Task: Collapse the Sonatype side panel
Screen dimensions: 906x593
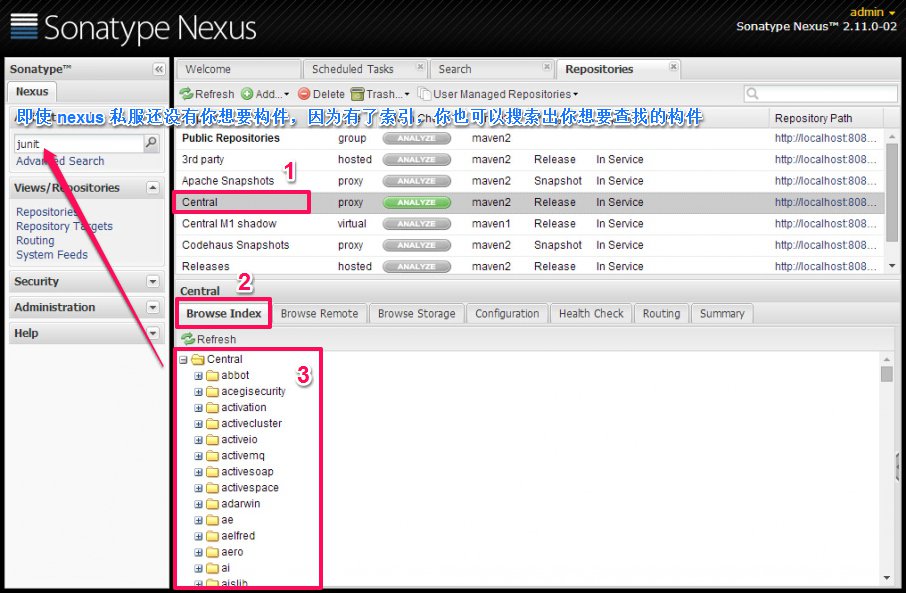Action: point(159,69)
